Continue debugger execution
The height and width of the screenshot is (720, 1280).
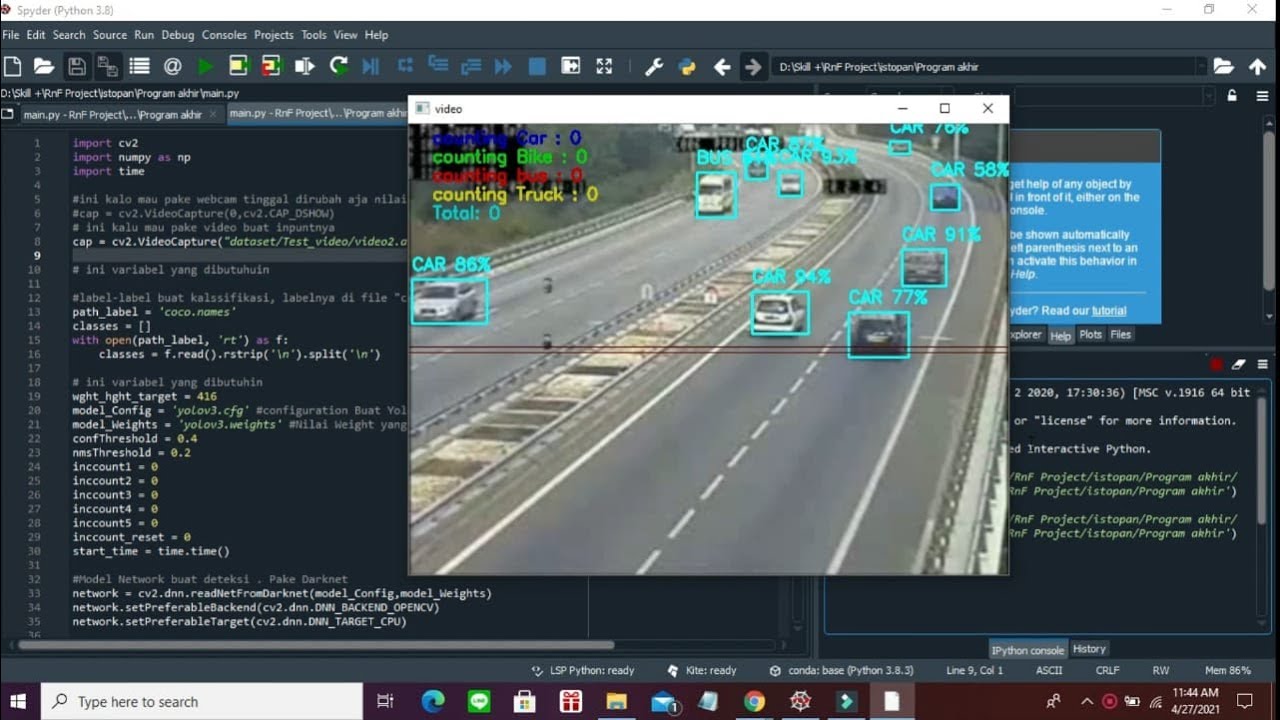tap(503, 66)
